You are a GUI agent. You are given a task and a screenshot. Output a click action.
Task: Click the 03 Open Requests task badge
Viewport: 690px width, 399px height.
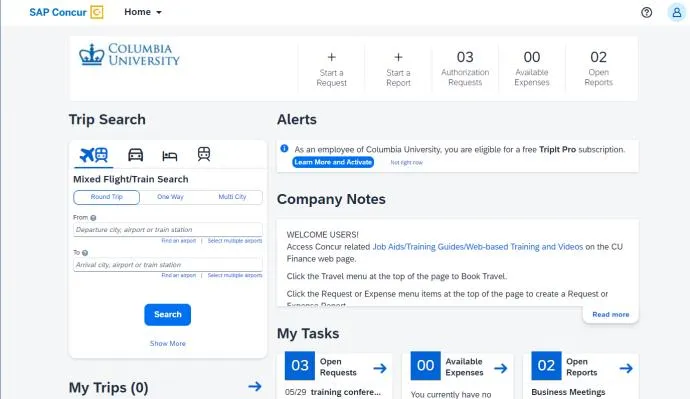300,366
